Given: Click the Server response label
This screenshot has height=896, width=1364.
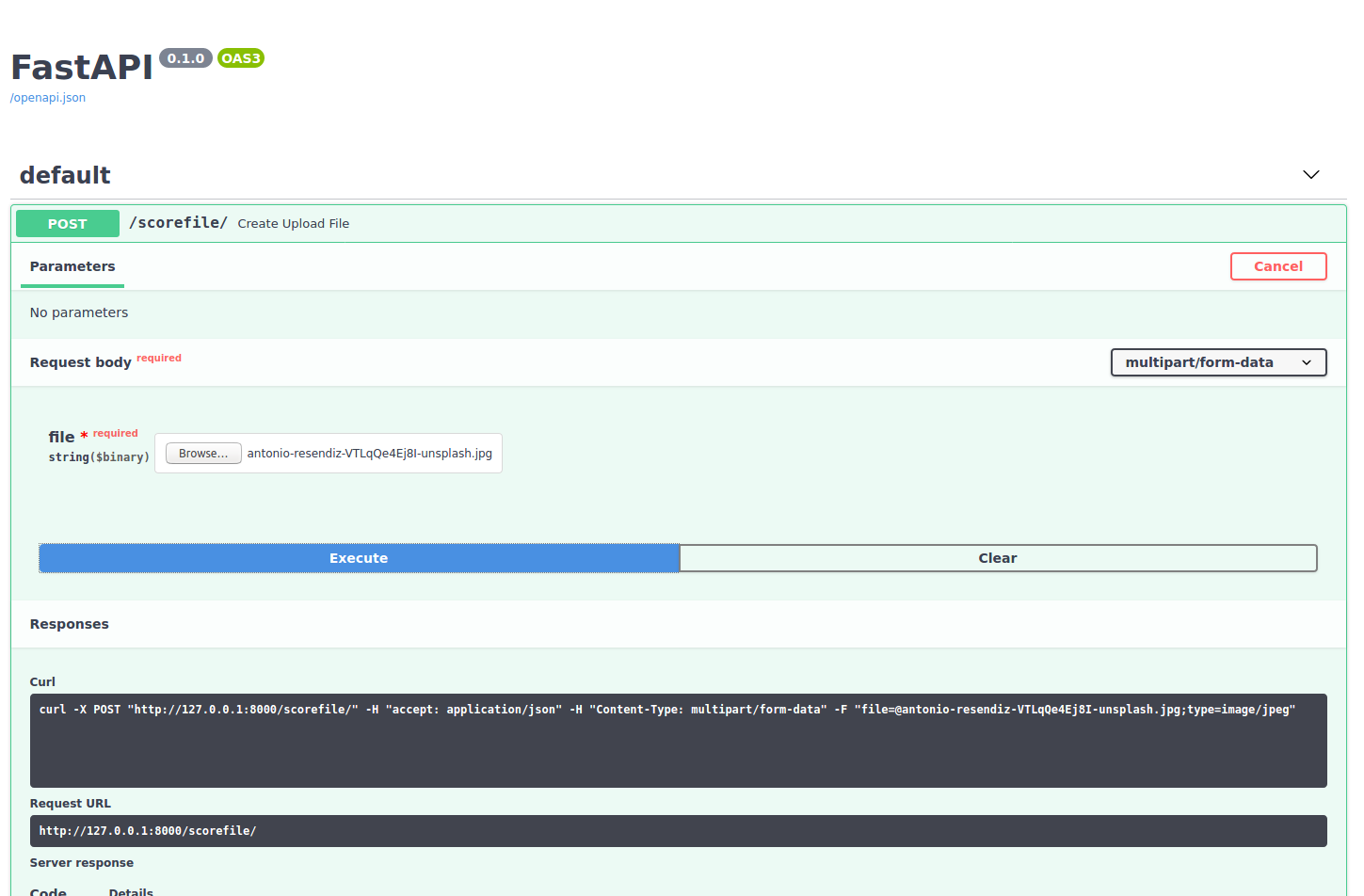Looking at the screenshot, I should point(82,863).
